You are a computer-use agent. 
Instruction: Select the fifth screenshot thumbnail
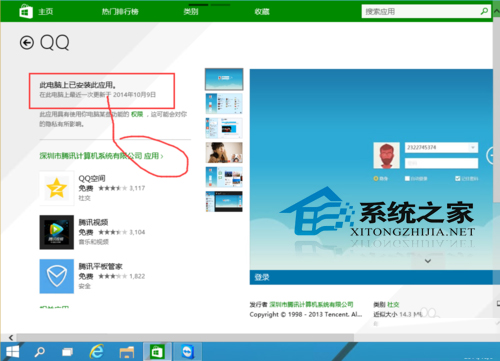pos(224,177)
